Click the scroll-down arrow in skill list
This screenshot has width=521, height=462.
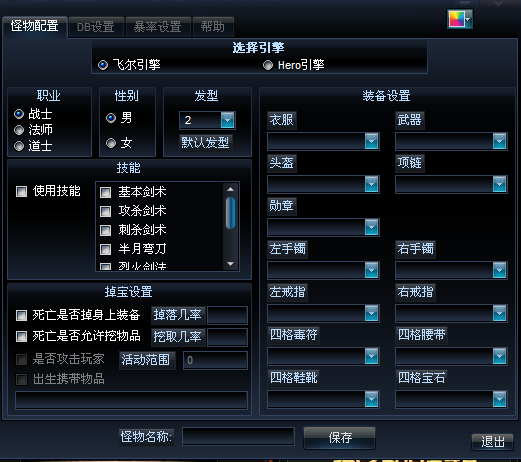(230, 264)
